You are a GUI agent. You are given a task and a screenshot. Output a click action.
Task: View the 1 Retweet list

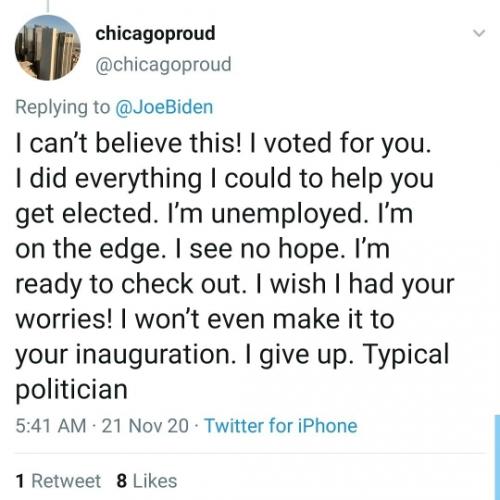click(58, 481)
